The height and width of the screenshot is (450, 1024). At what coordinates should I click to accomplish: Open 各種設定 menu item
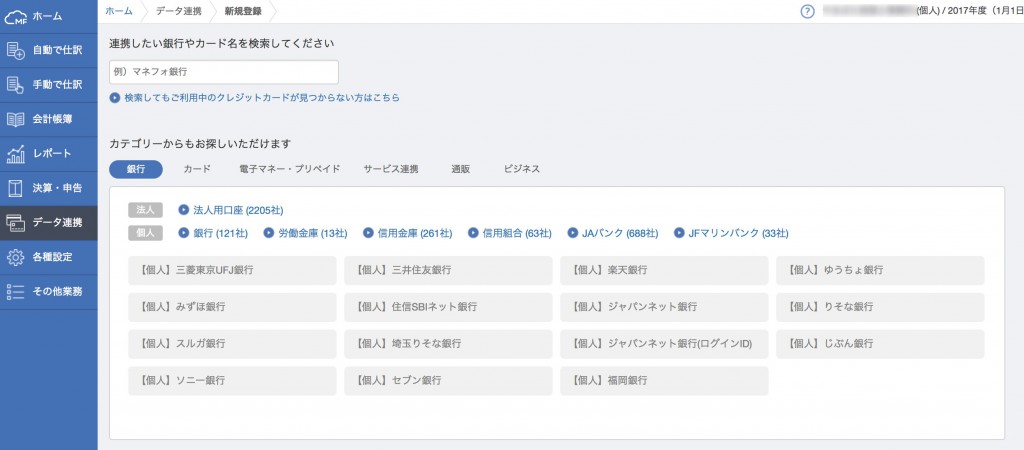[x=49, y=257]
